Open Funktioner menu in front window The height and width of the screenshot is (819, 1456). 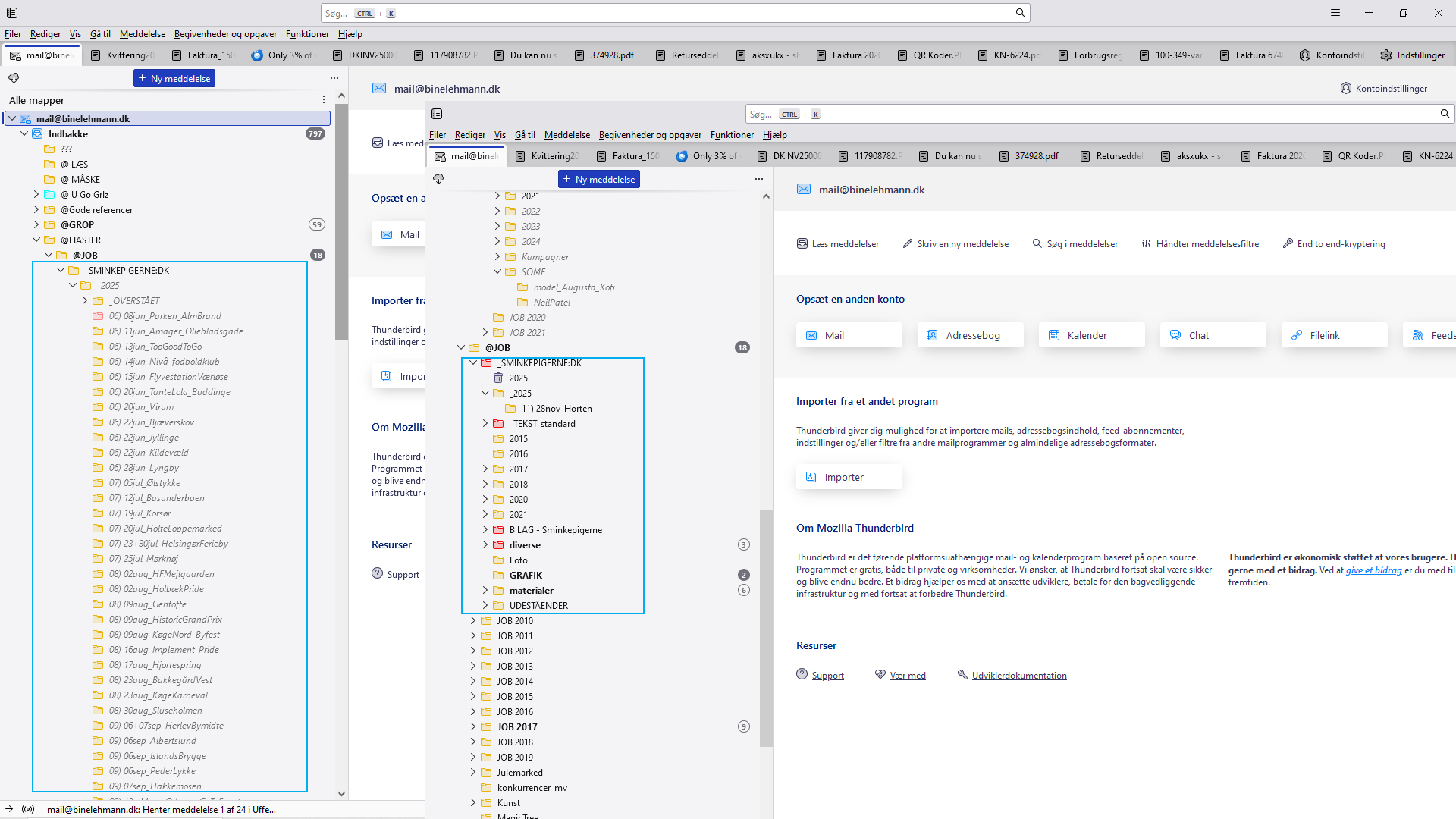[732, 135]
